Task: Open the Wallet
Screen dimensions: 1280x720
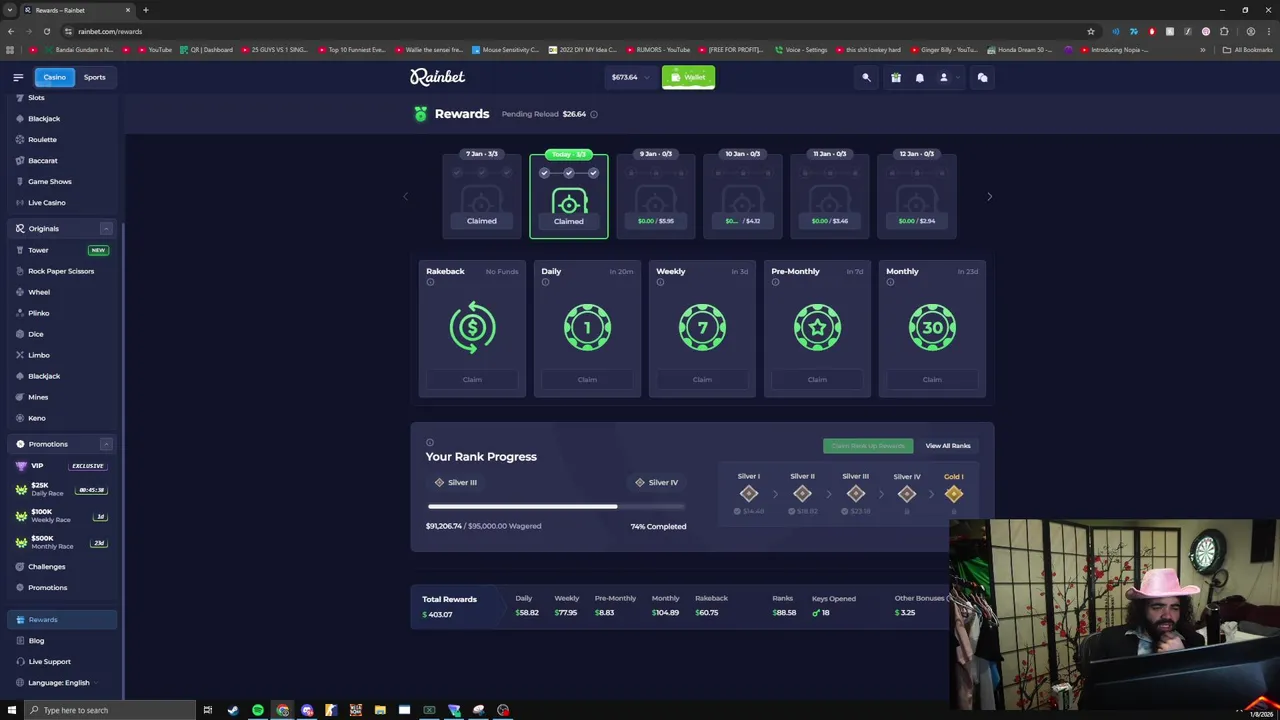Action: click(x=688, y=77)
